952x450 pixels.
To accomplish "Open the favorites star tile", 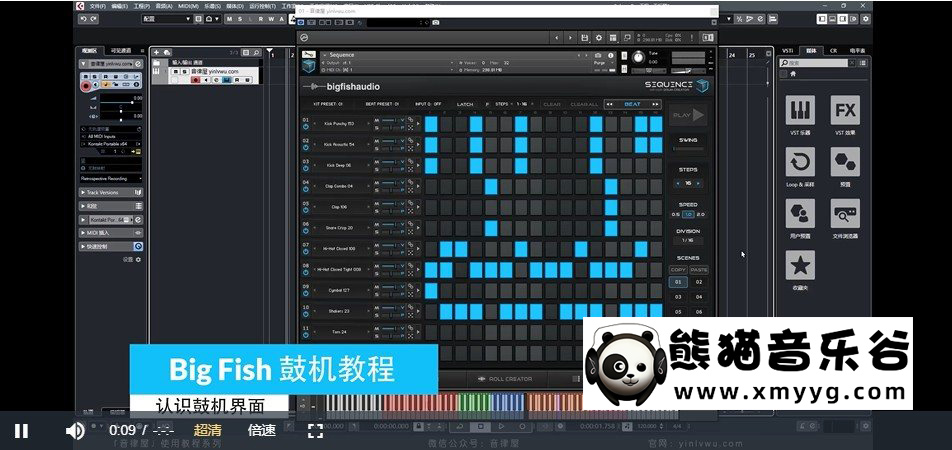I will tap(800, 265).
